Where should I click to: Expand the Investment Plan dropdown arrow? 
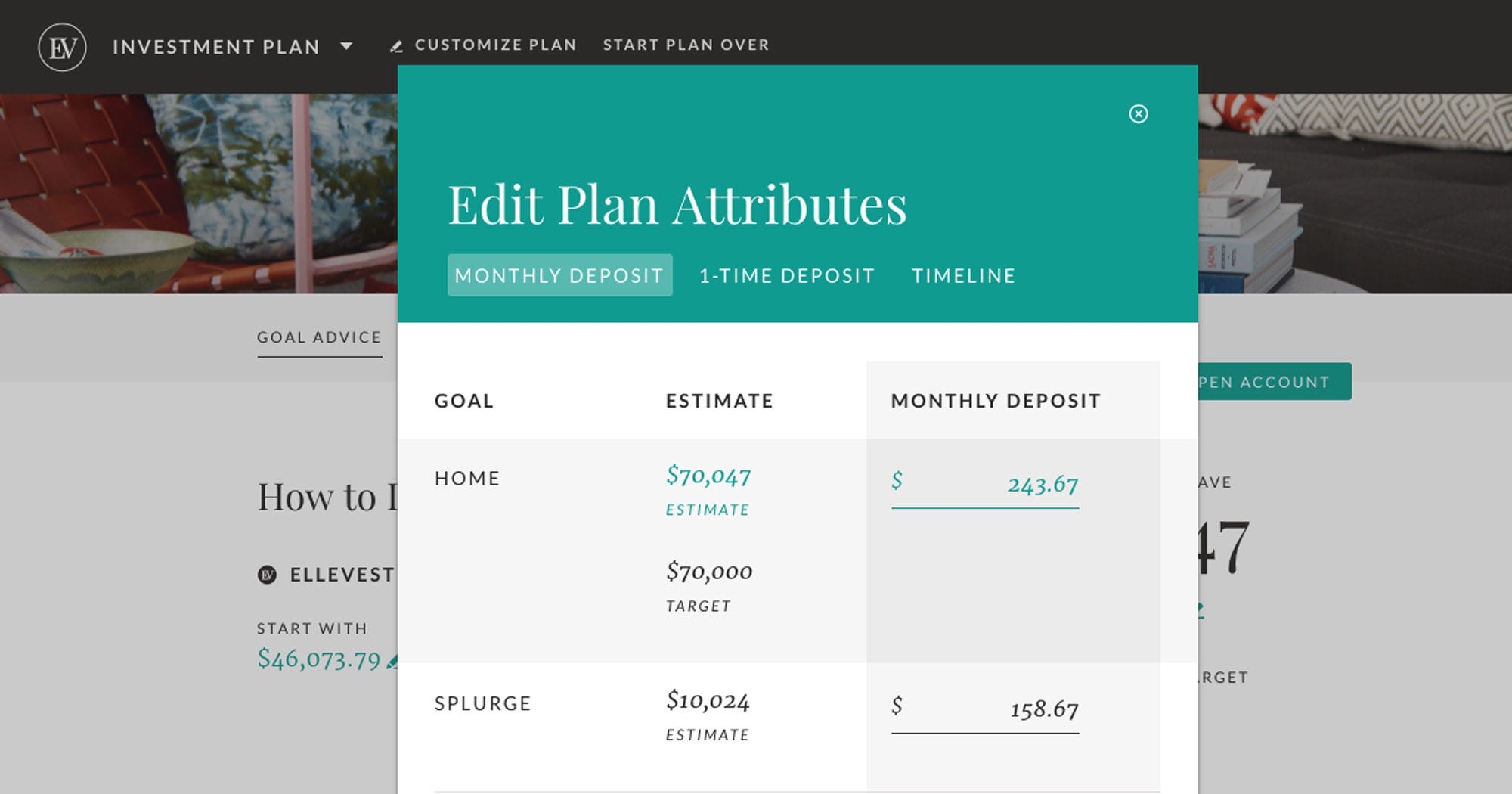pos(346,46)
